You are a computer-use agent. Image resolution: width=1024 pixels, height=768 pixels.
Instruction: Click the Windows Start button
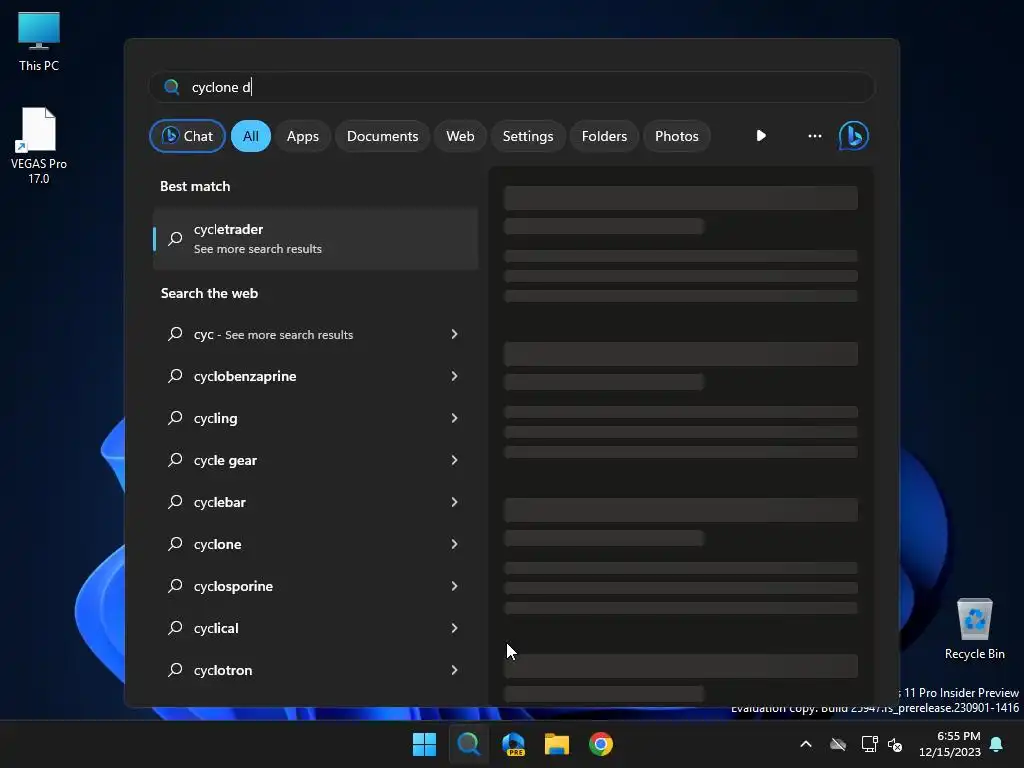(x=424, y=744)
